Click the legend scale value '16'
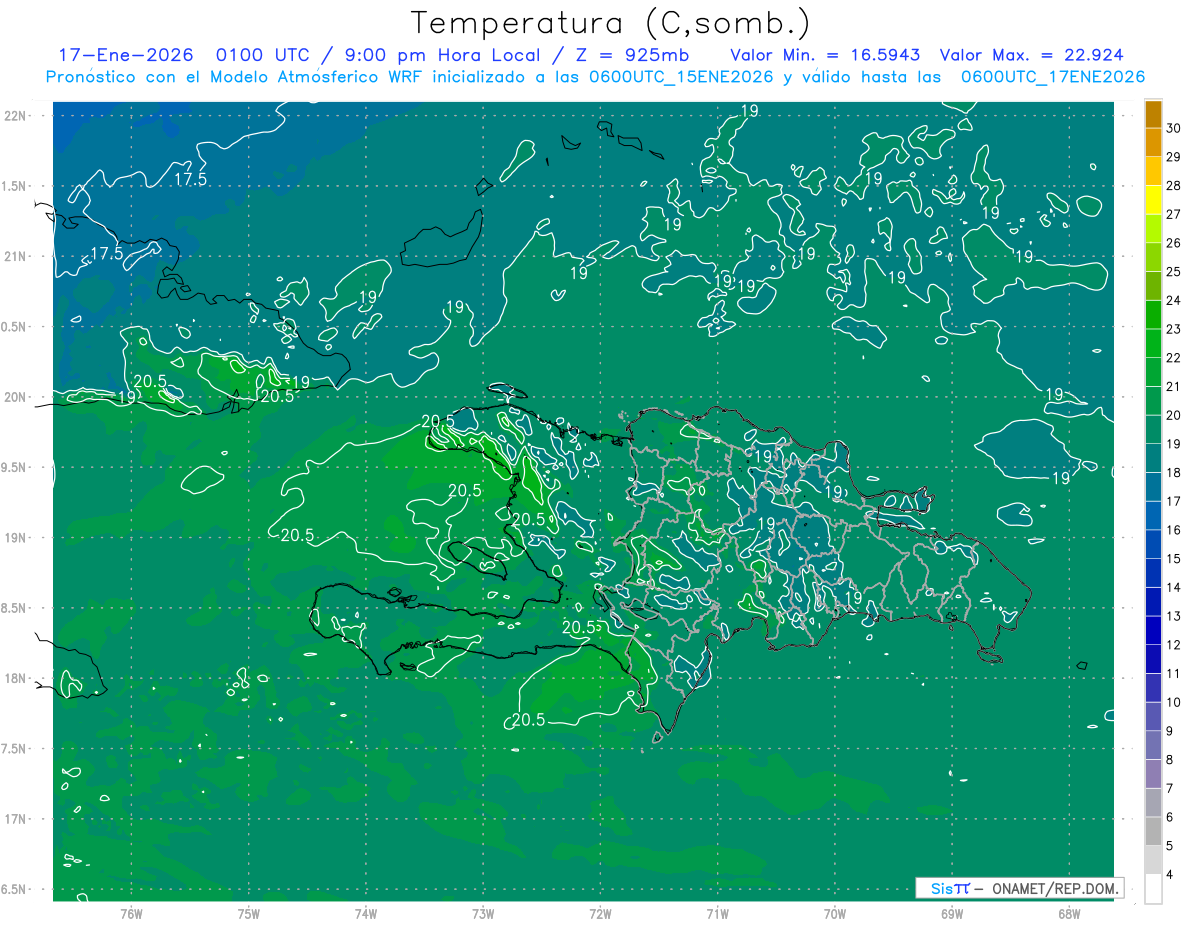 coord(1174,531)
